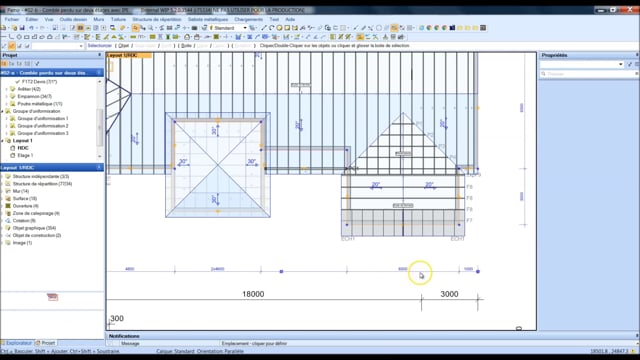Viewport: 640px width, 360px height.
Task: Select the Ouverture (4) category
Action: [25, 206]
